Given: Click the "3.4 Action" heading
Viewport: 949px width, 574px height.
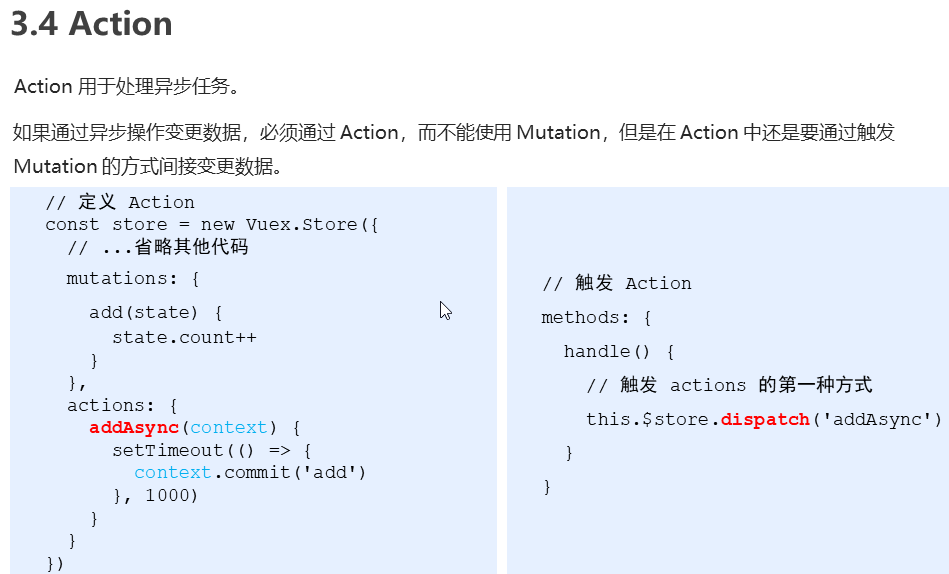Looking at the screenshot, I should [92, 24].
